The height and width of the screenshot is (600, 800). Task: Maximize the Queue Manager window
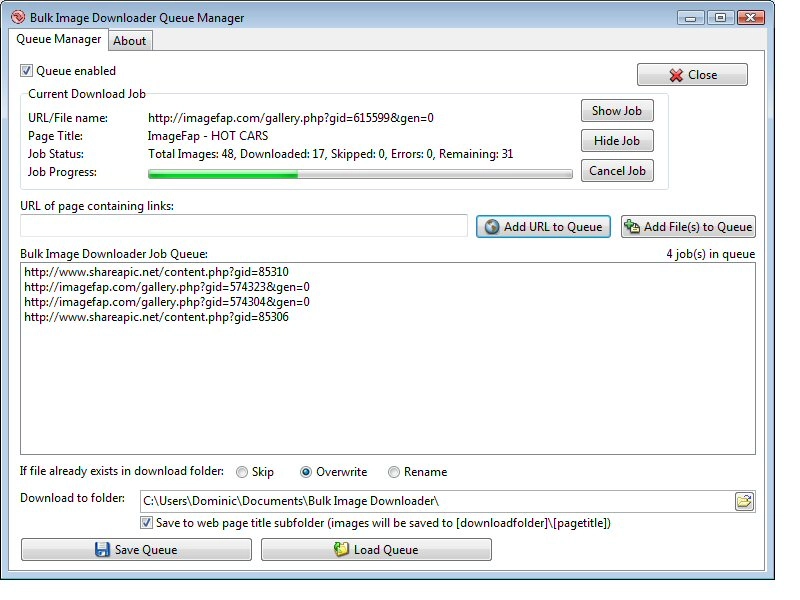tap(720, 18)
